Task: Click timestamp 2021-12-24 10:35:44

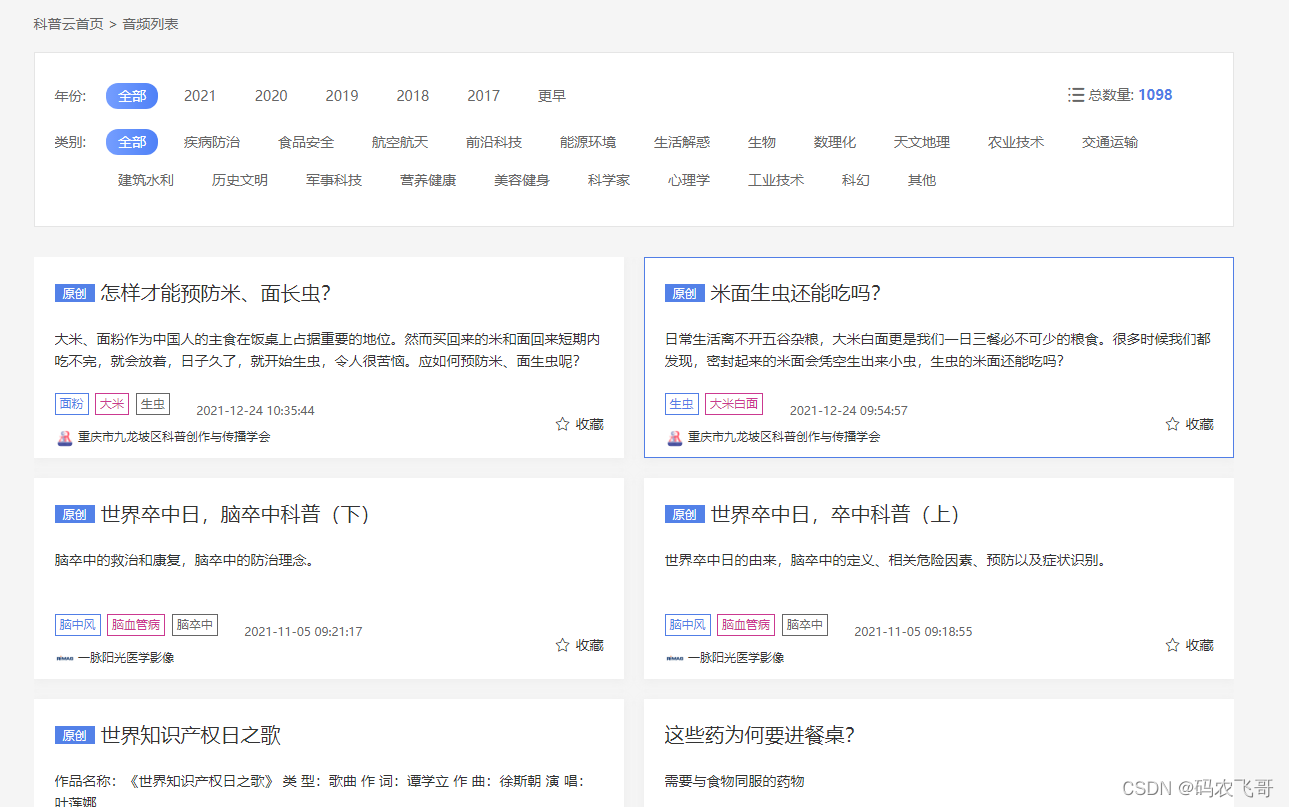Action: coord(255,411)
